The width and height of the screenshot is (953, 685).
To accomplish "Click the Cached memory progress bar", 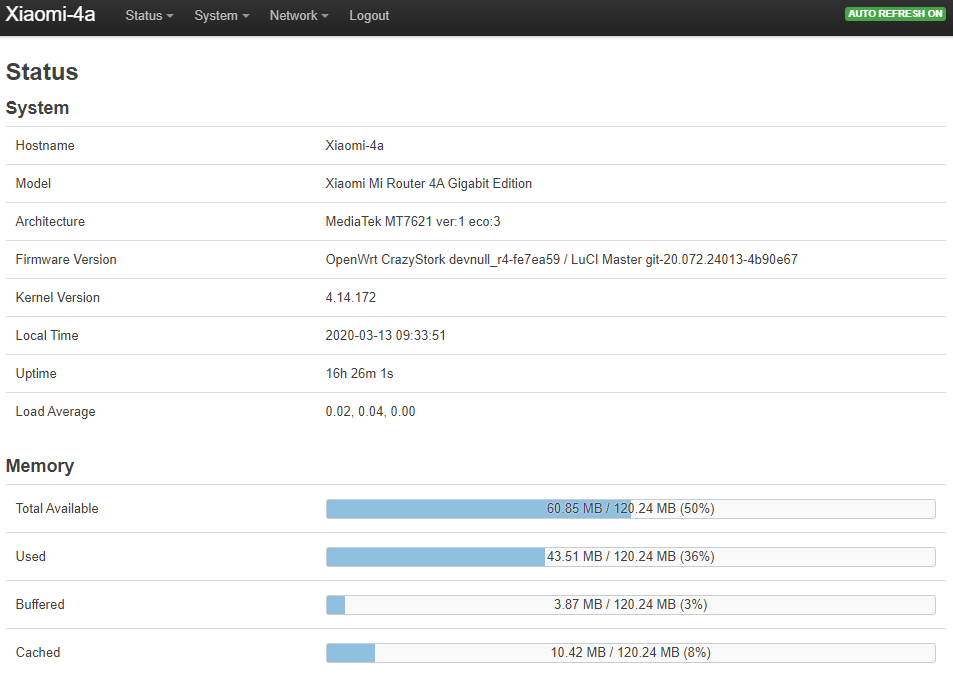I will (x=630, y=653).
